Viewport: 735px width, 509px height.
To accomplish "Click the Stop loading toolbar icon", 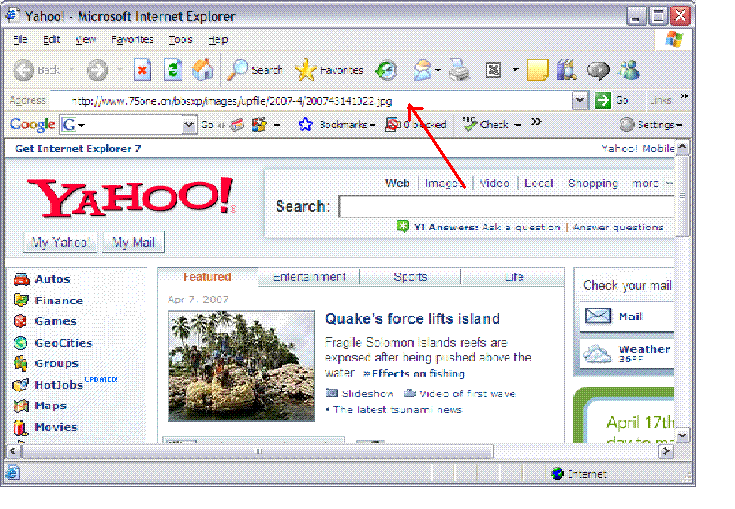I will pos(143,70).
